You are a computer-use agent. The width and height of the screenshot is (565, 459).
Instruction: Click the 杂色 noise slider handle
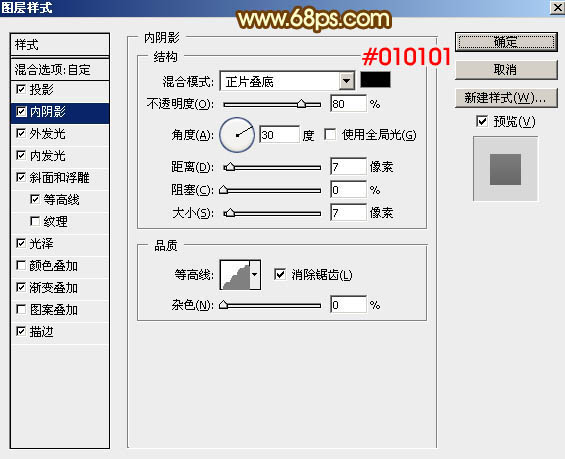pos(223,305)
